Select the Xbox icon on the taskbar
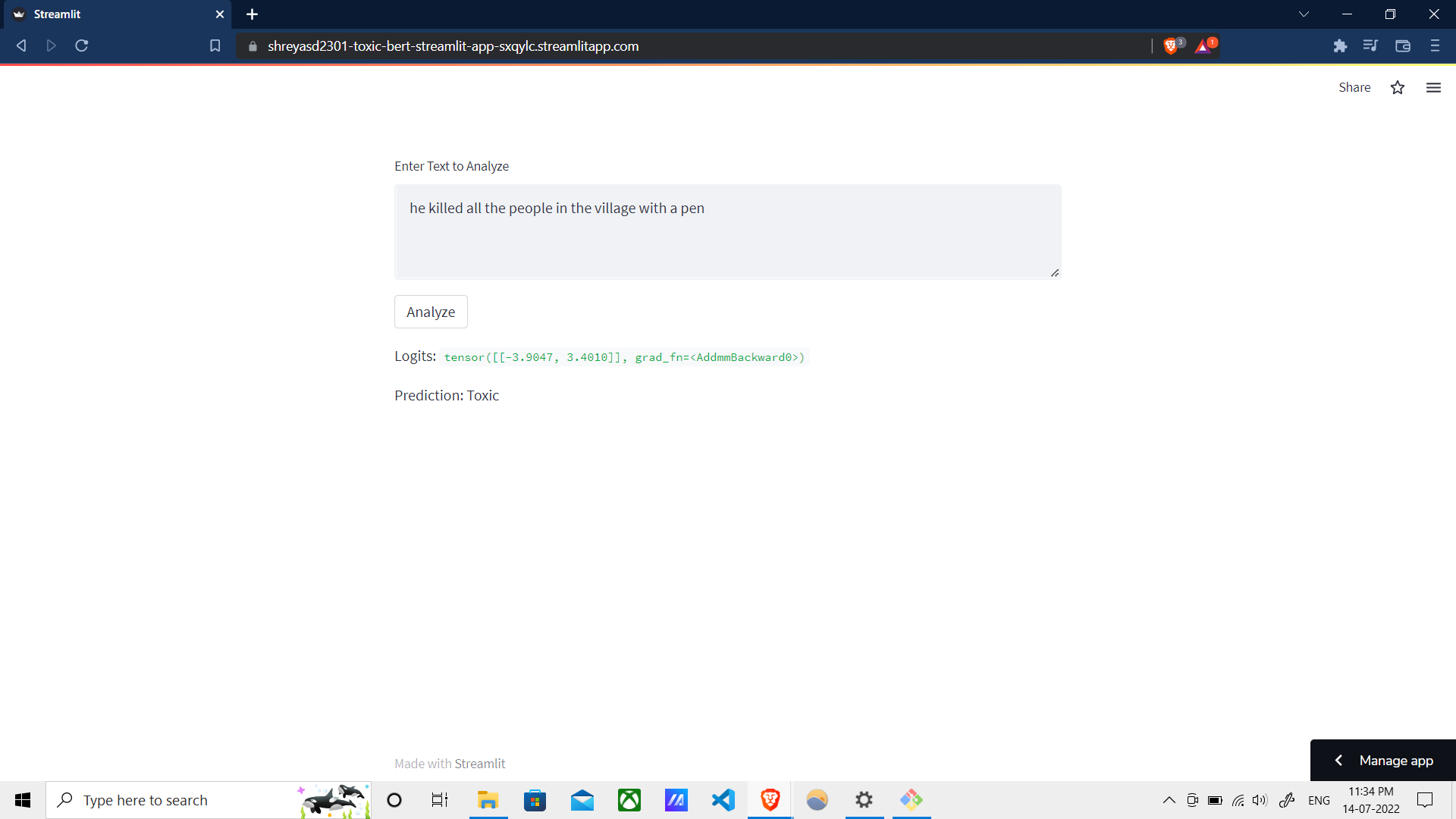Screen dimensions: 1456x819 [629, 800]
